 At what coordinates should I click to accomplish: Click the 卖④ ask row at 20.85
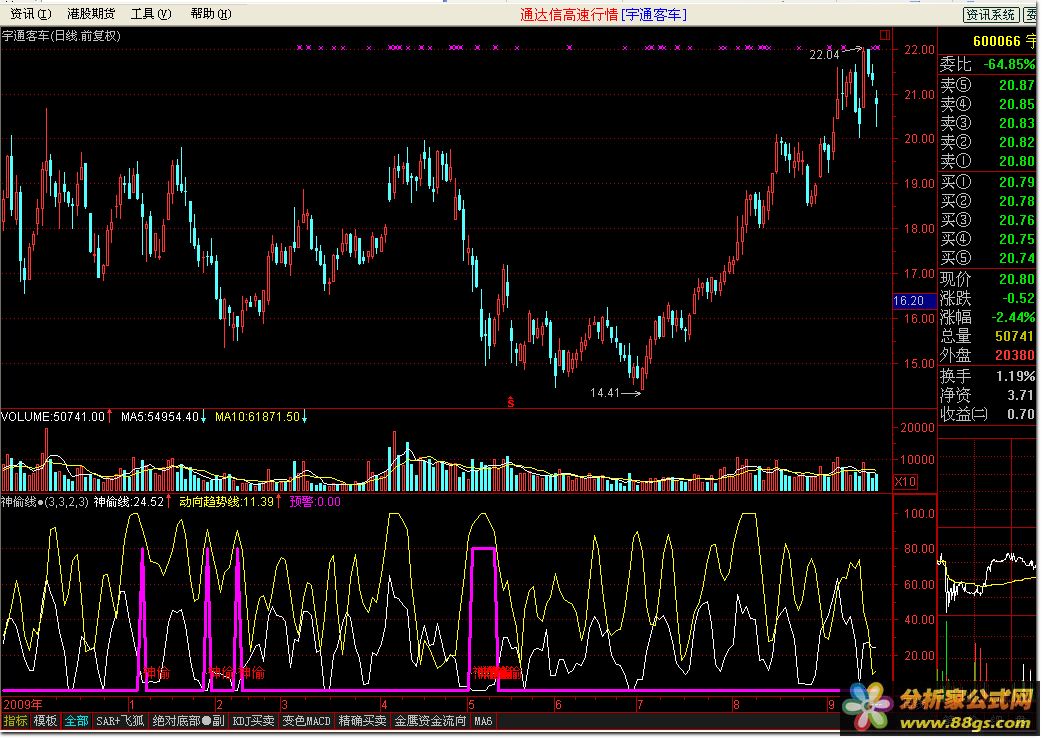[987, 104]
